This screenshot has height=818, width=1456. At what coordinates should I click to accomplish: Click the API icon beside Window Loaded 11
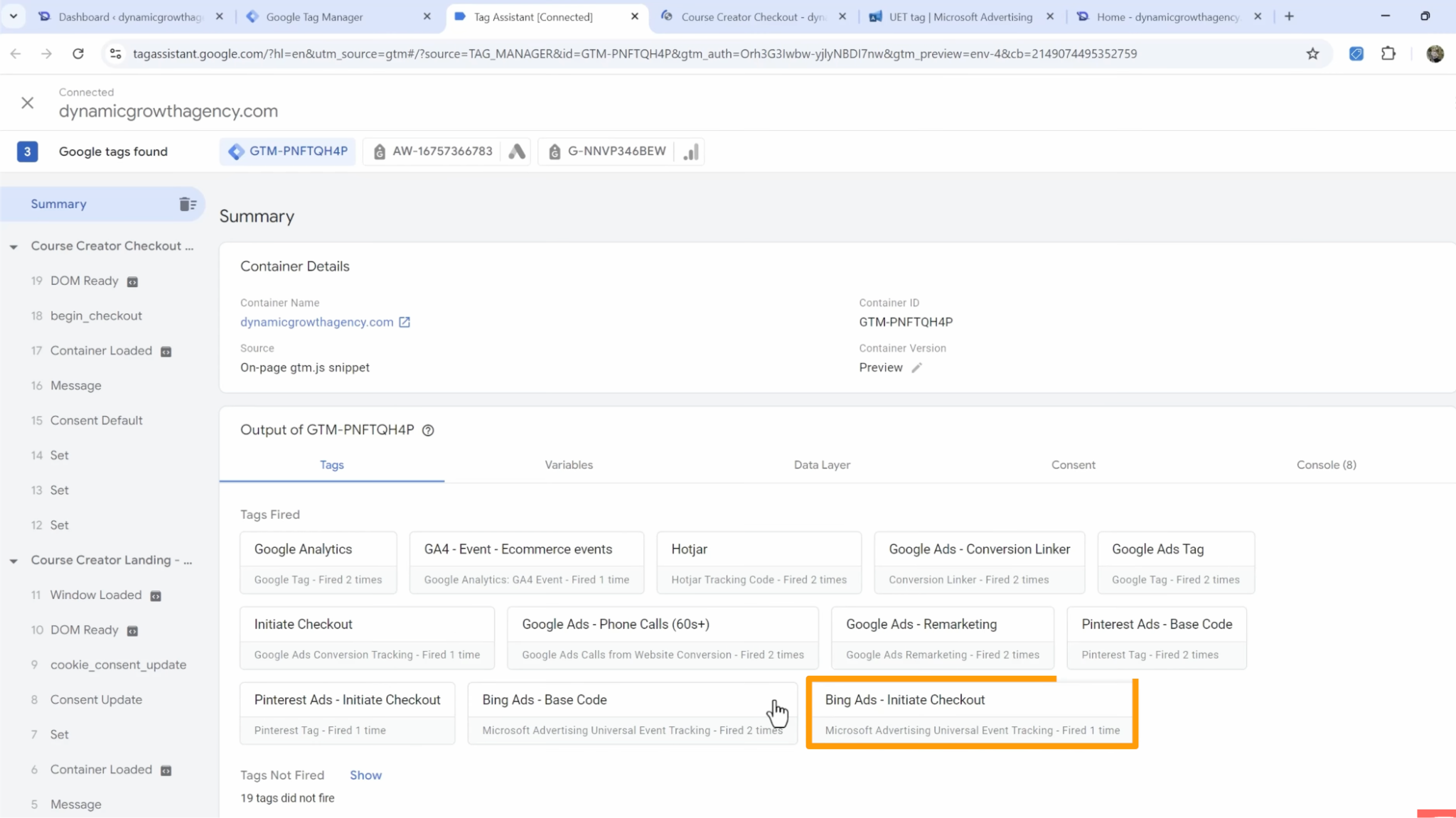pyautogui.click(x=156, y=596)
